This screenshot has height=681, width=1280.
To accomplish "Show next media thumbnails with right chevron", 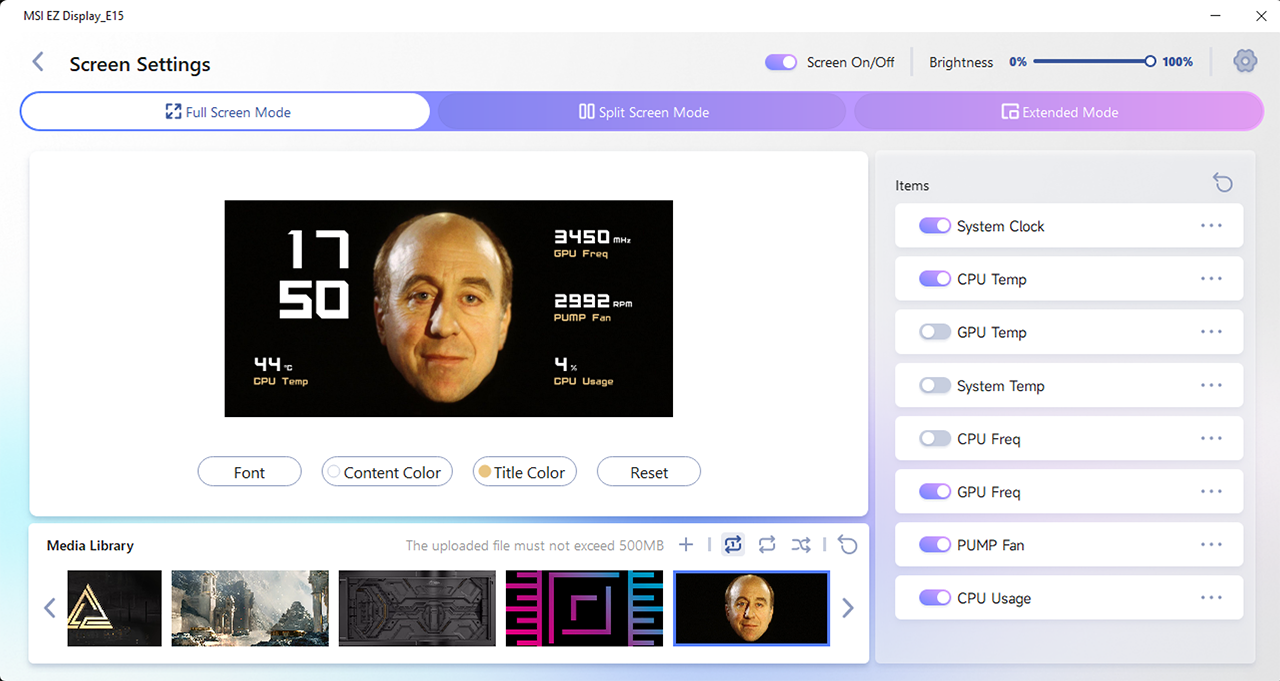I will (x=848, y=608).
